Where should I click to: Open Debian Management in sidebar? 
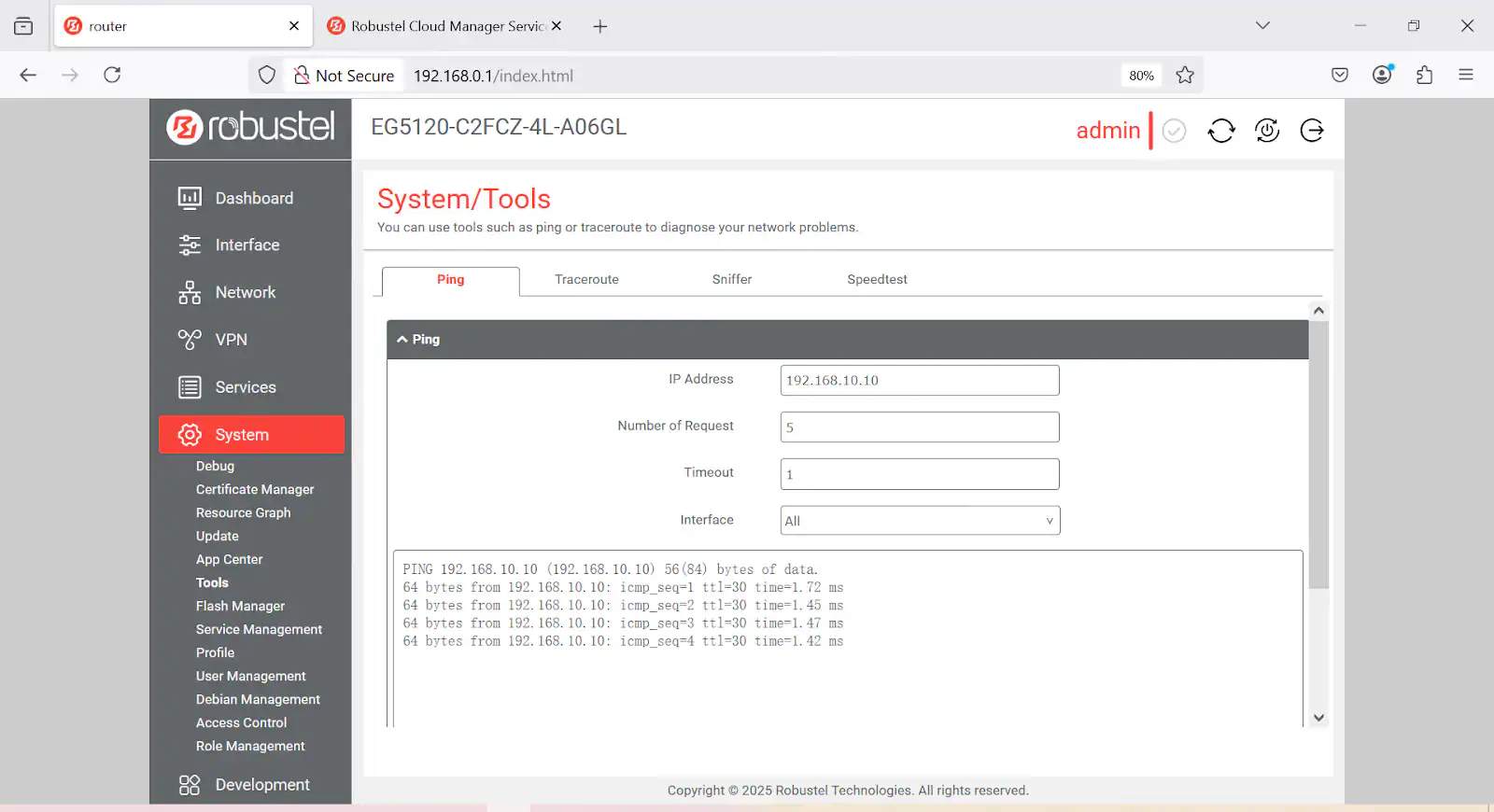pos(258,699)
